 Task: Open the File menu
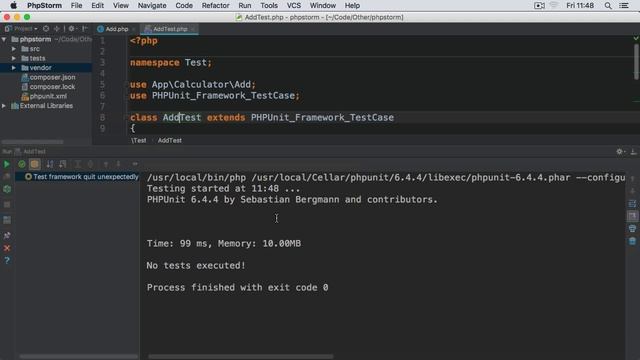76,6
